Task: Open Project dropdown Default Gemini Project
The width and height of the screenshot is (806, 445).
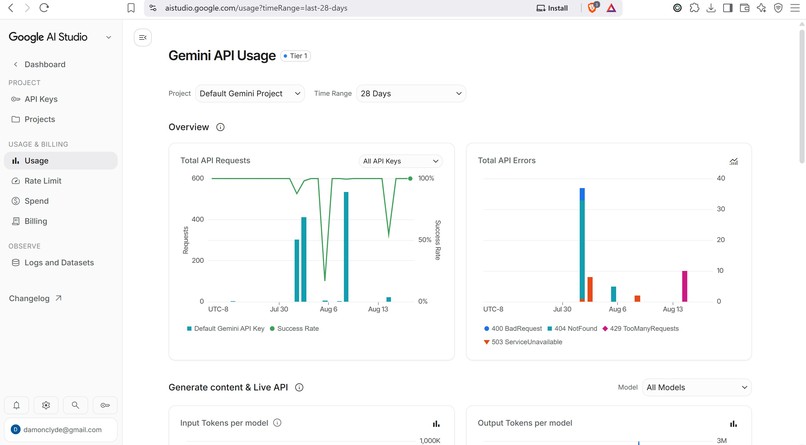Action: [x=250, y=94]
